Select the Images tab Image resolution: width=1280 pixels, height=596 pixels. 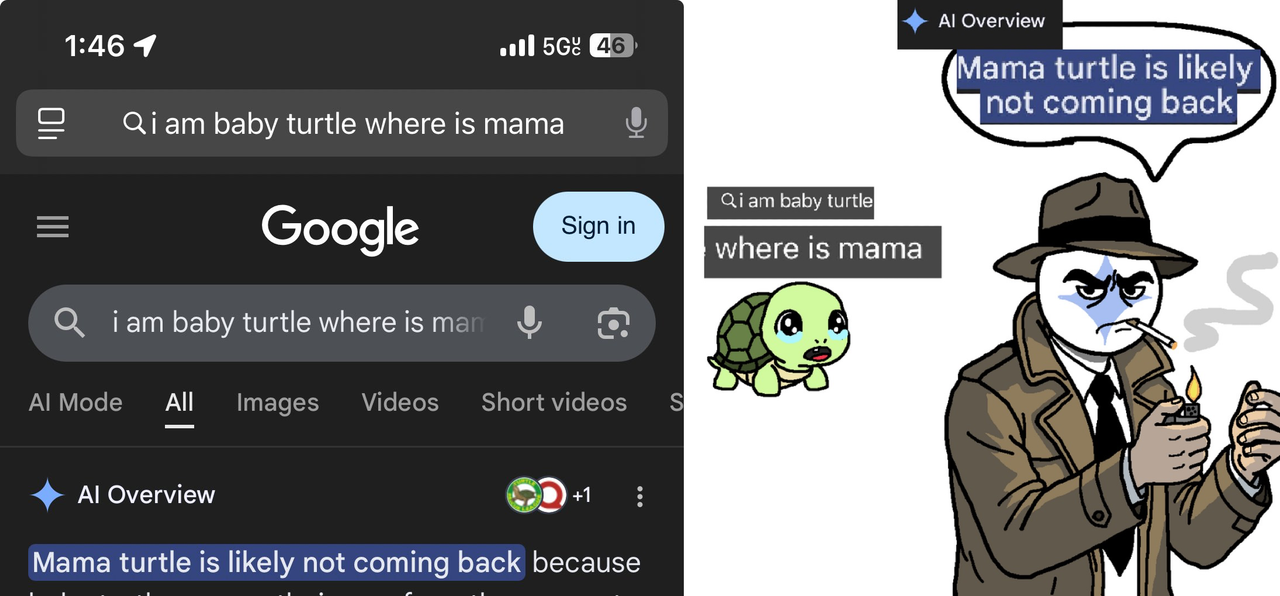[x=278, y=402]
